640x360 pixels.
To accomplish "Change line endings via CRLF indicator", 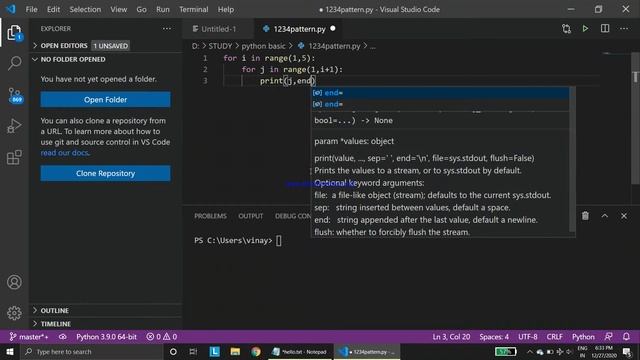I will click(554, 337).
